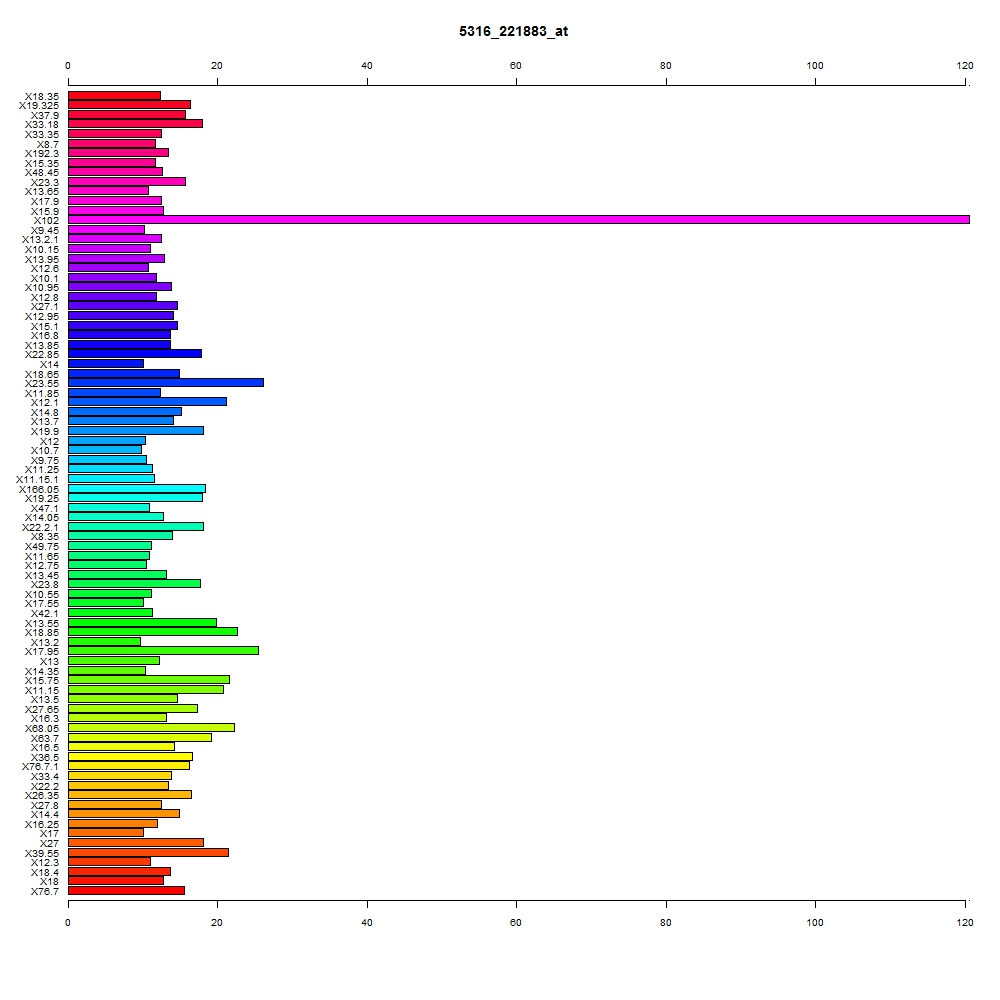Click the row label X27.8
The height and width of the screenshot is (1000, 1000).
pos(45,805)
